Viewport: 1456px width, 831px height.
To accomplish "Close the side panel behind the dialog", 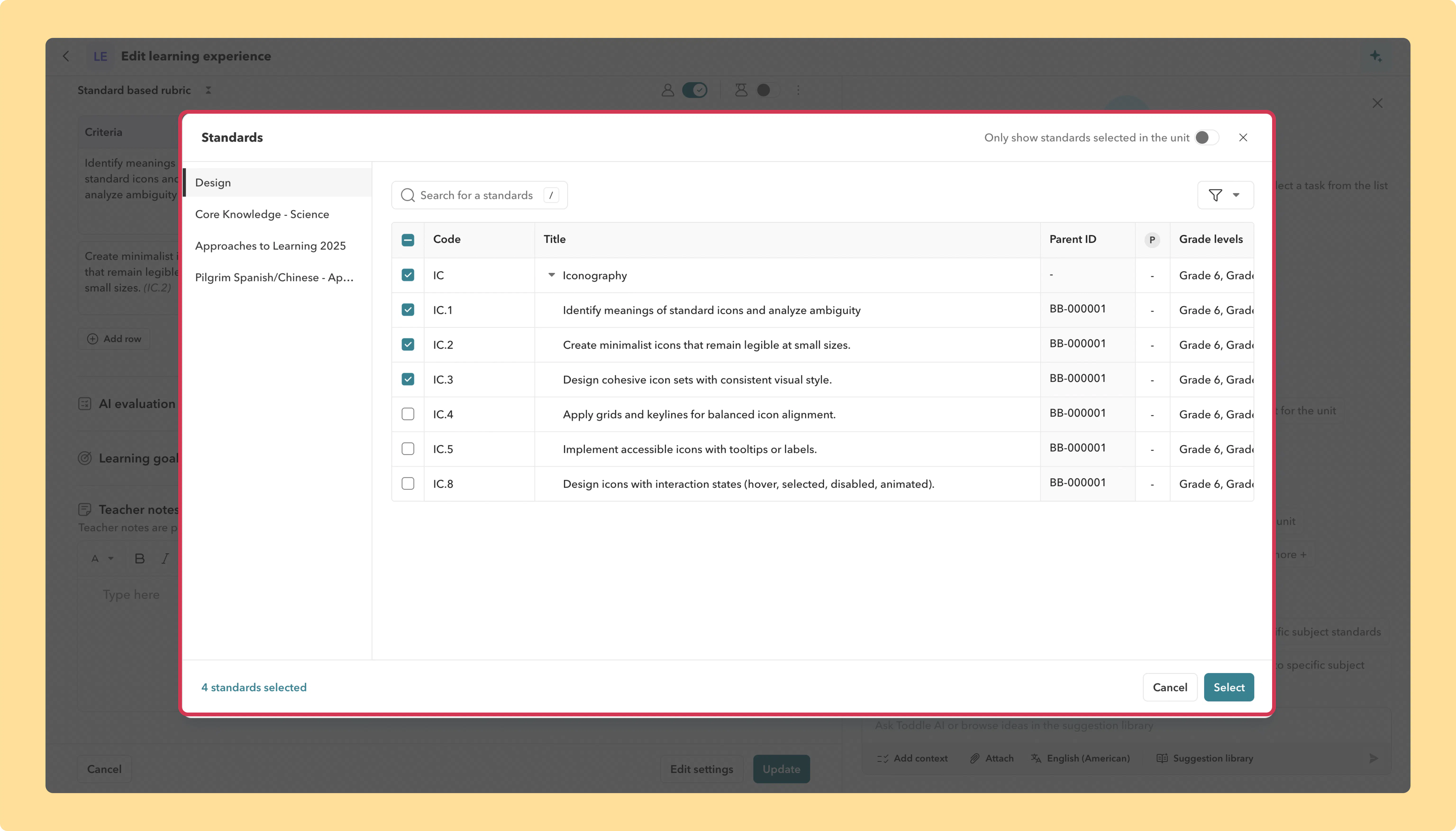I will 1377,103.
